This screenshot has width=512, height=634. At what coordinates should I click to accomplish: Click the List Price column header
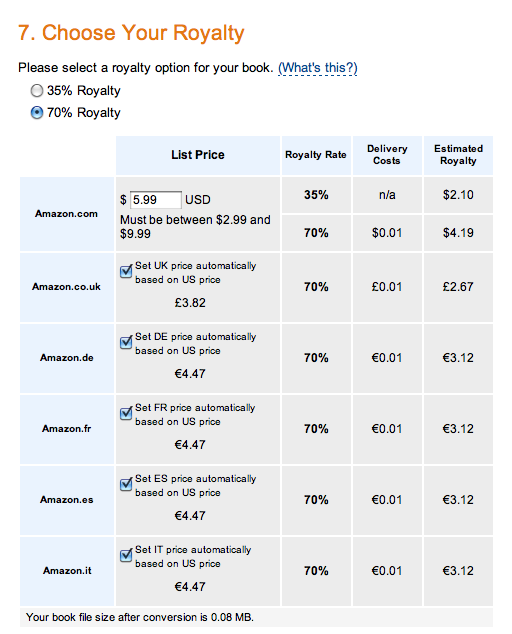(x=198, y=155)
